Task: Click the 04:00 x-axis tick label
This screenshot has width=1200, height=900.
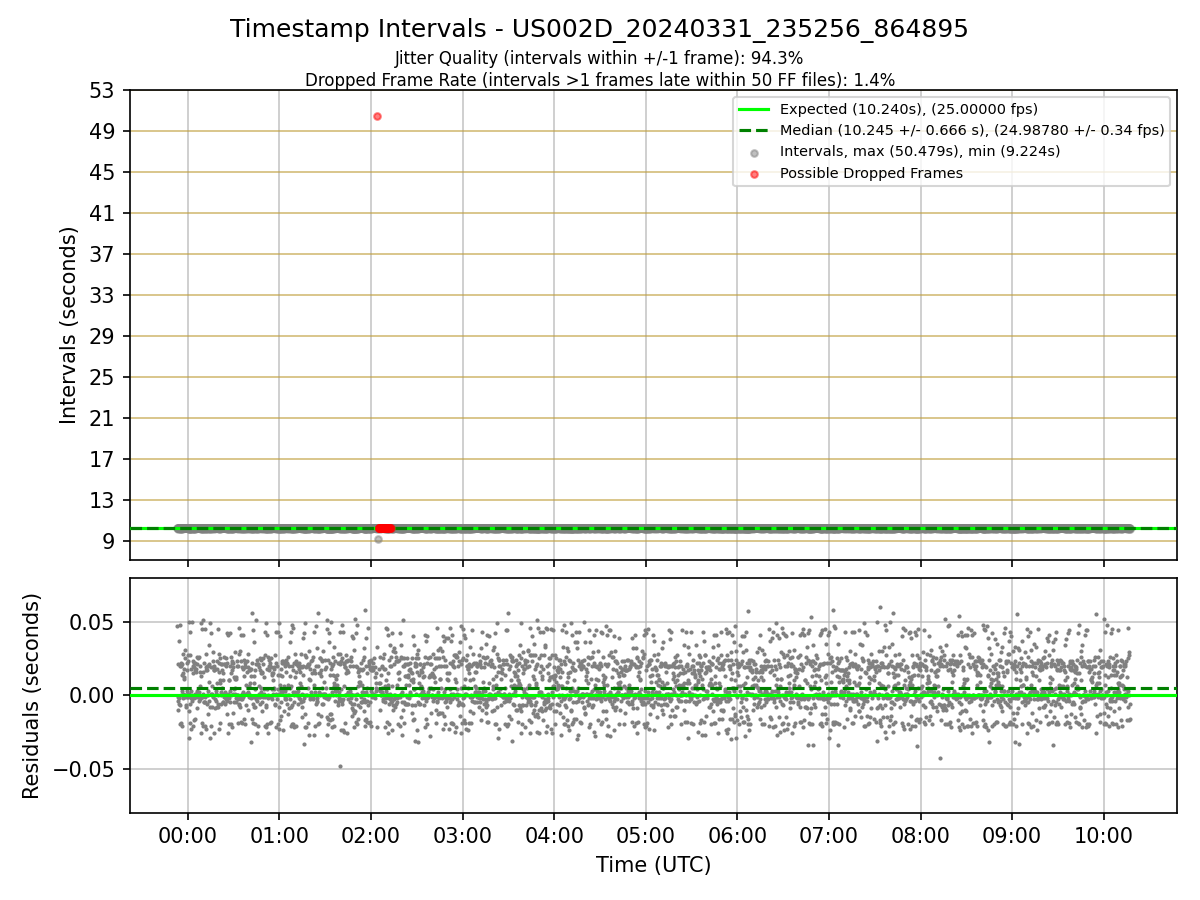Action: pos(554,836)
